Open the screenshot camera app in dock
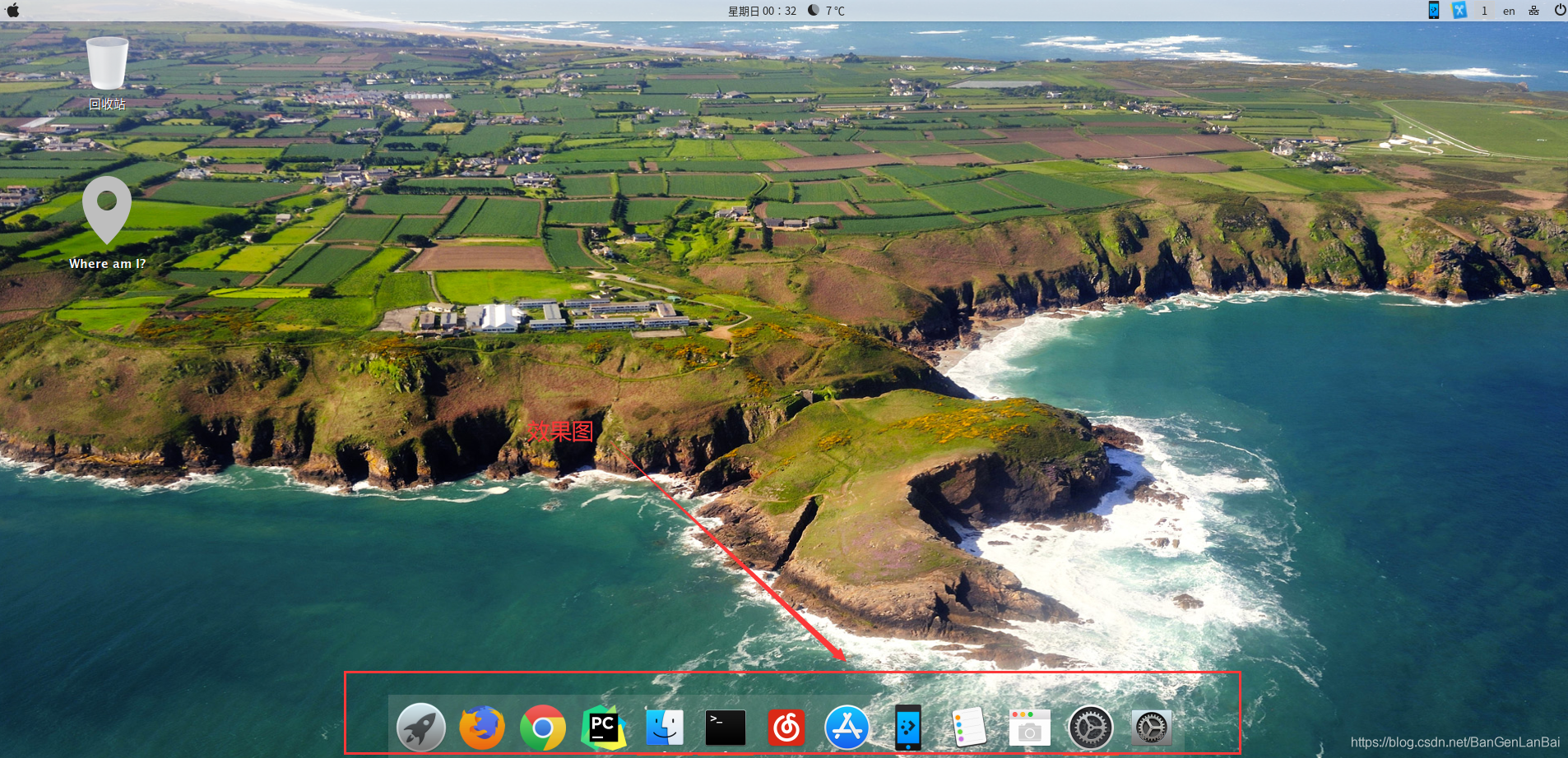 tap(1030, 728)
